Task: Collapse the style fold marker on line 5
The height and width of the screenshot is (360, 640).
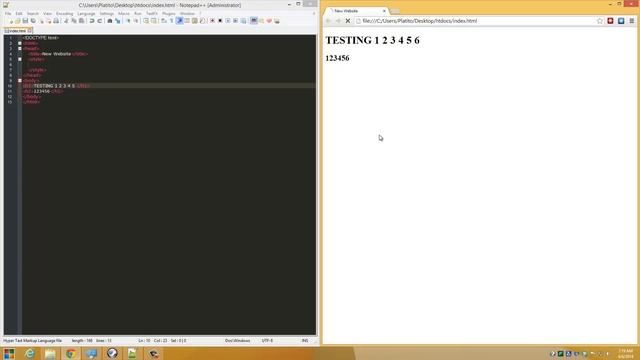Action: (x=20, y=59)
